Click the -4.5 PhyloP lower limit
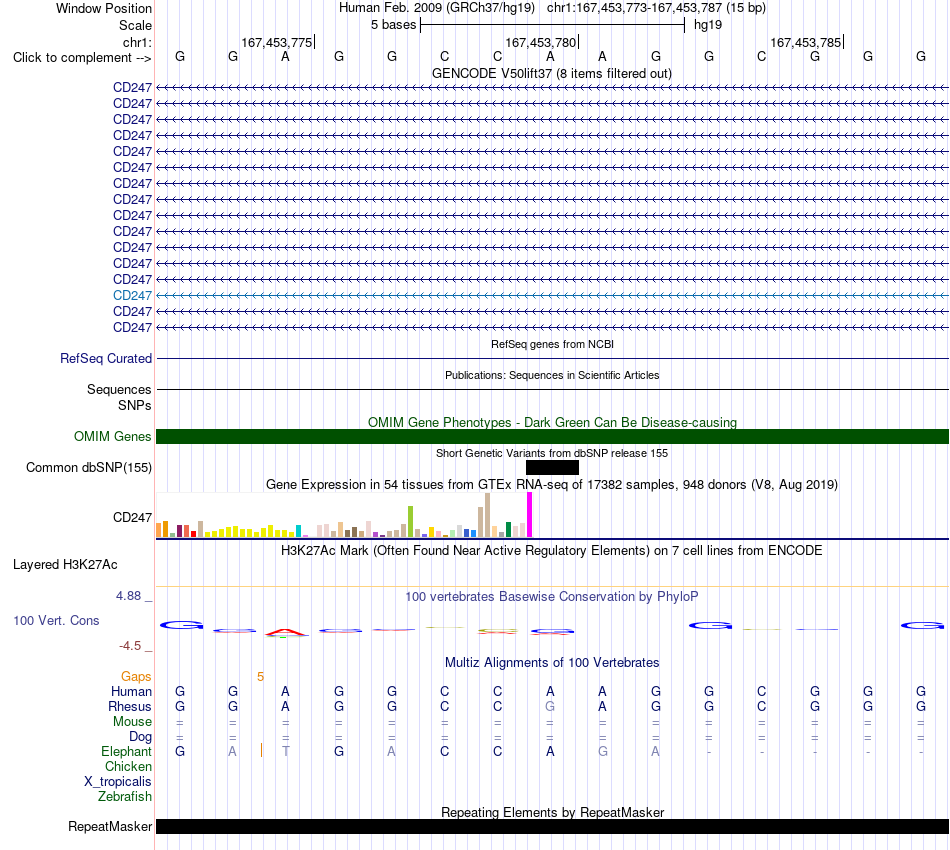Screen dimensions: 950x850 pos(130,646)
